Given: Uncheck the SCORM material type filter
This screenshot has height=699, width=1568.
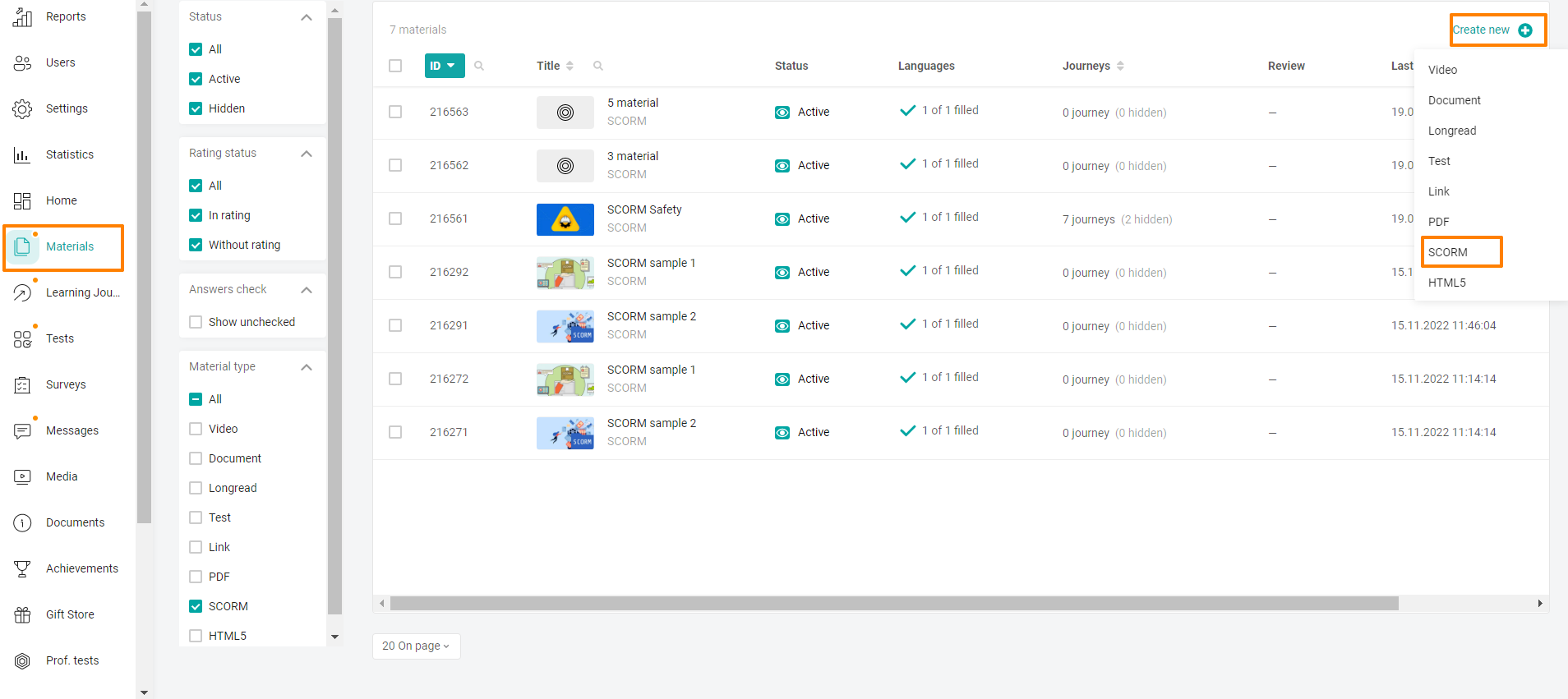Looking at the screenshot, I should 196,606.
